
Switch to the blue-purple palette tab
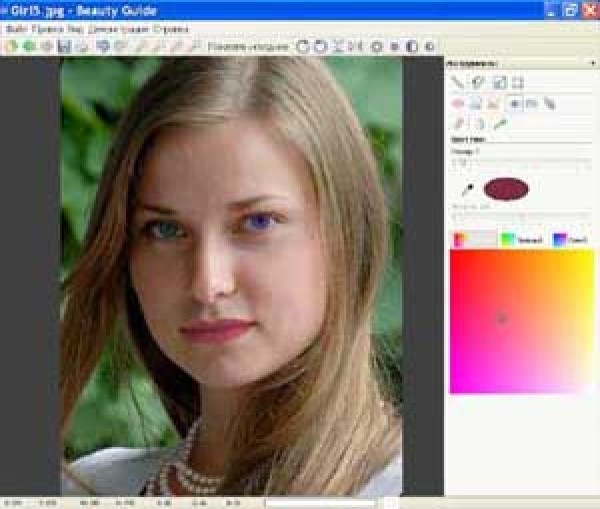570,240
